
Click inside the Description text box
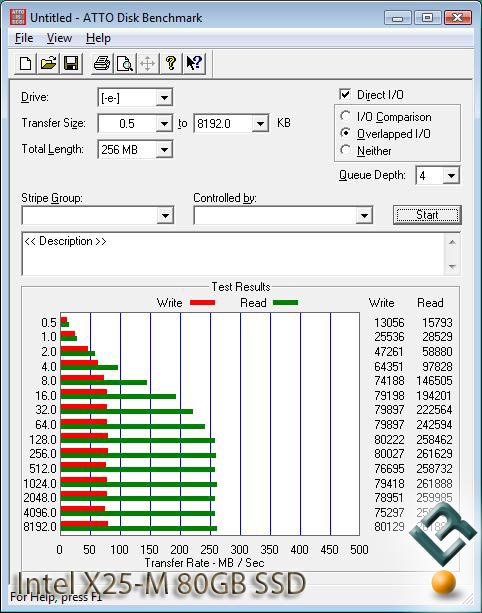[x=233, y=254]
